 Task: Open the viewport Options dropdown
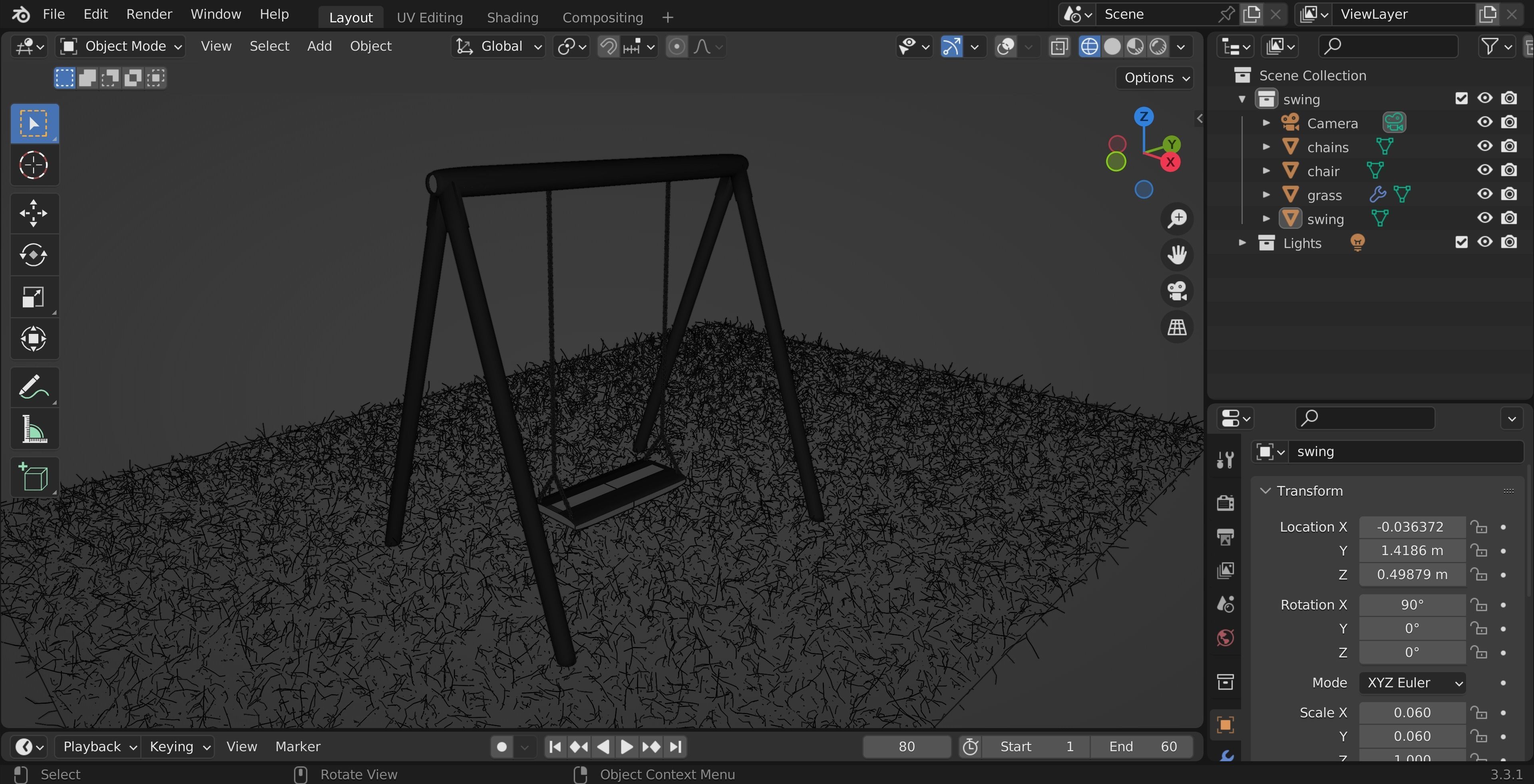click(x=1154, y=78)
